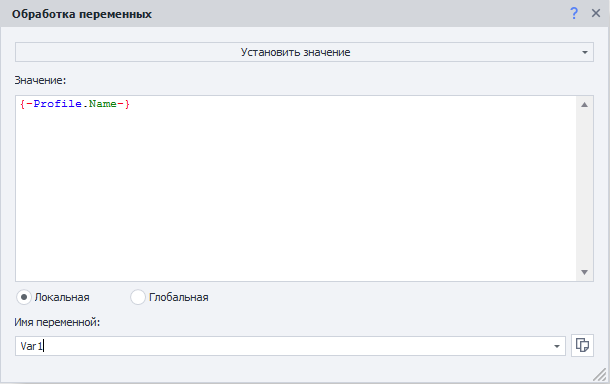Copy variable name with the copy icon
Image resolution: width=610 pixels, height=384 pixels.
582,345
